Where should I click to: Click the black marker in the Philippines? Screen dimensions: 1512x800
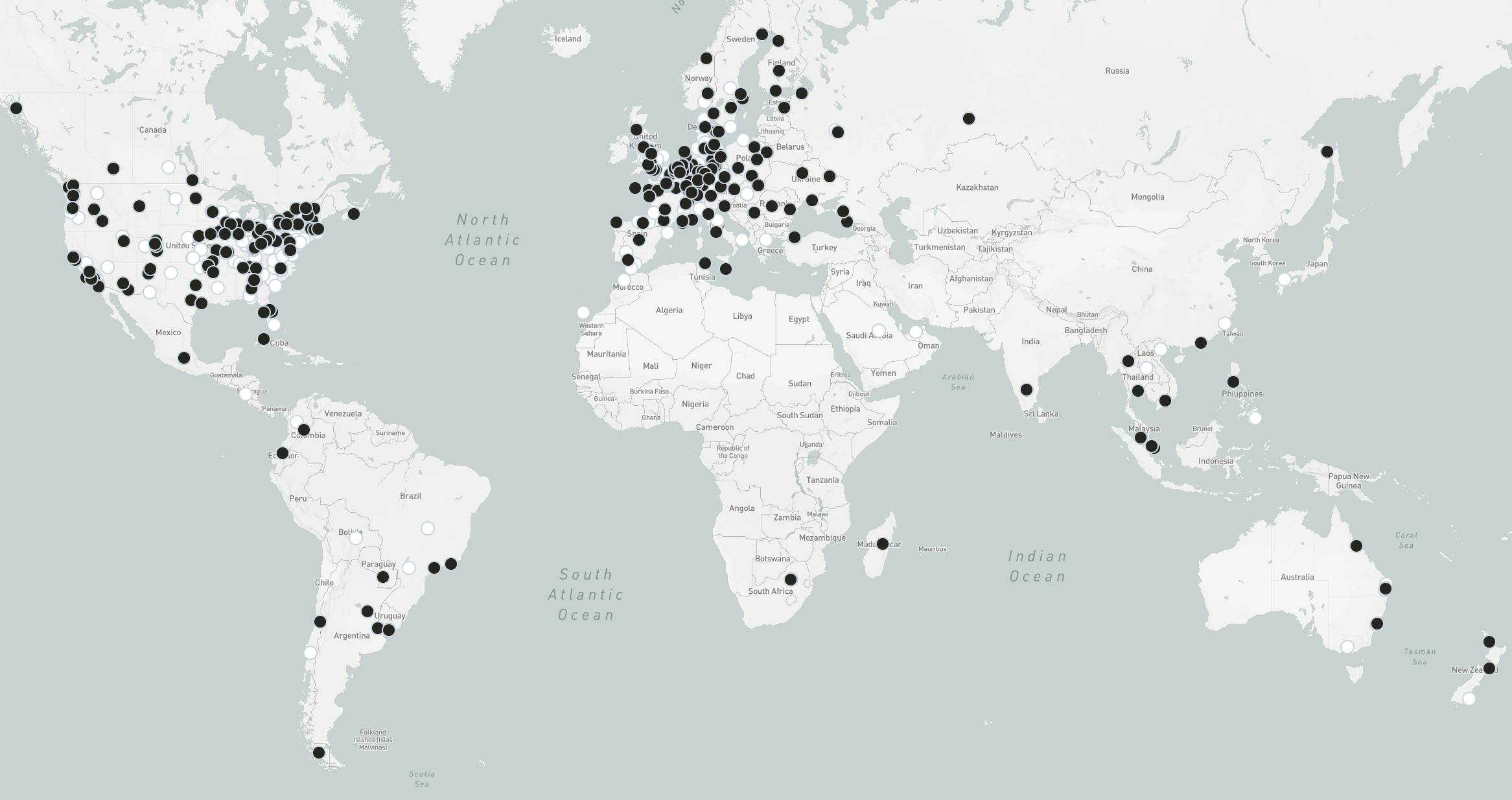(1233, 382)
